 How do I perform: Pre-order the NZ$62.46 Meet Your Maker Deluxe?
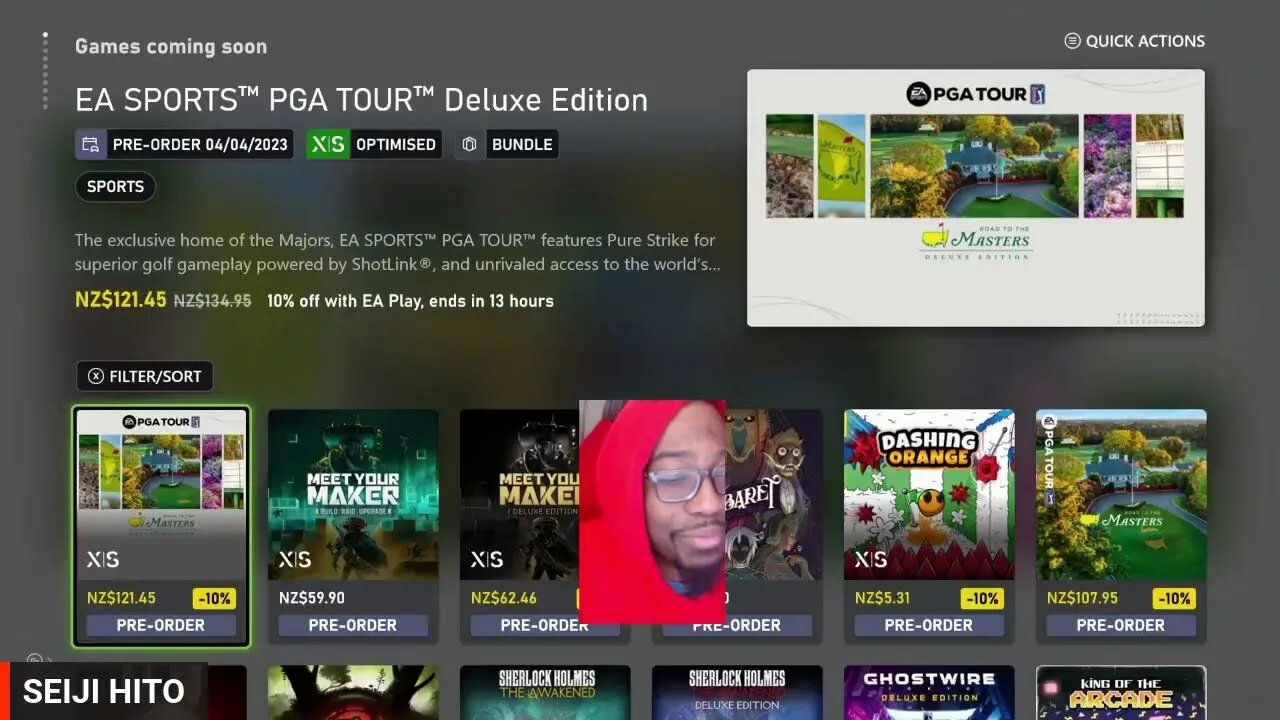[x=545, y=625]
